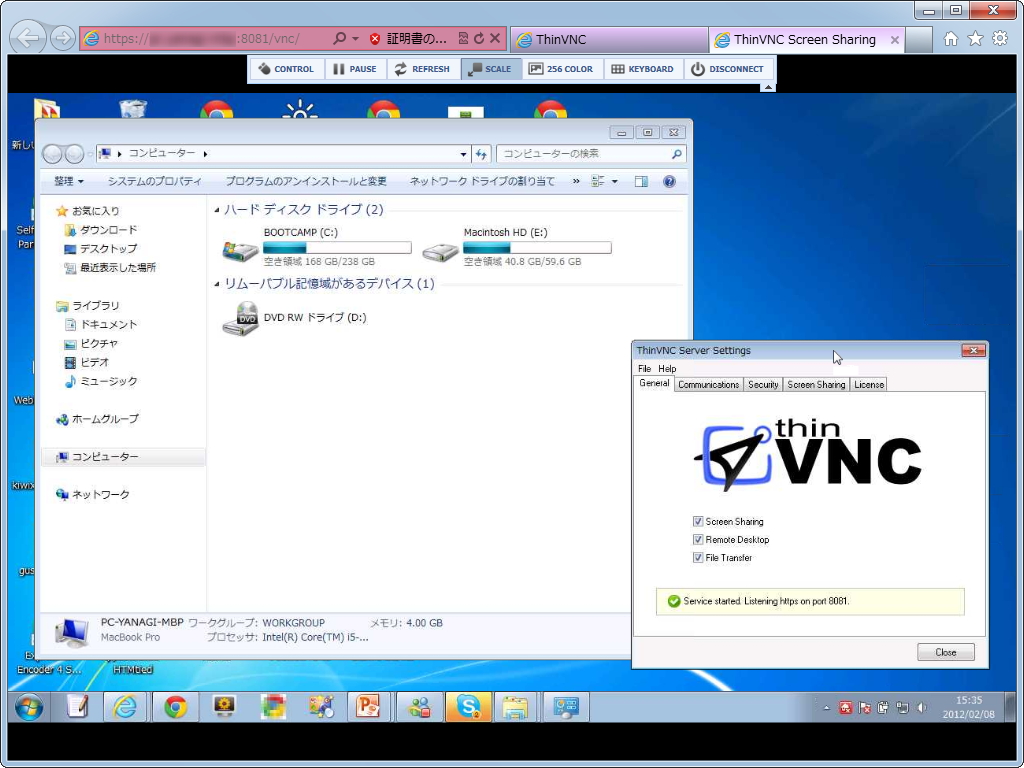1024x768 pixels.
Task: Disable File Transfer in ThinVNC settings
Action: tap(698, 557)
